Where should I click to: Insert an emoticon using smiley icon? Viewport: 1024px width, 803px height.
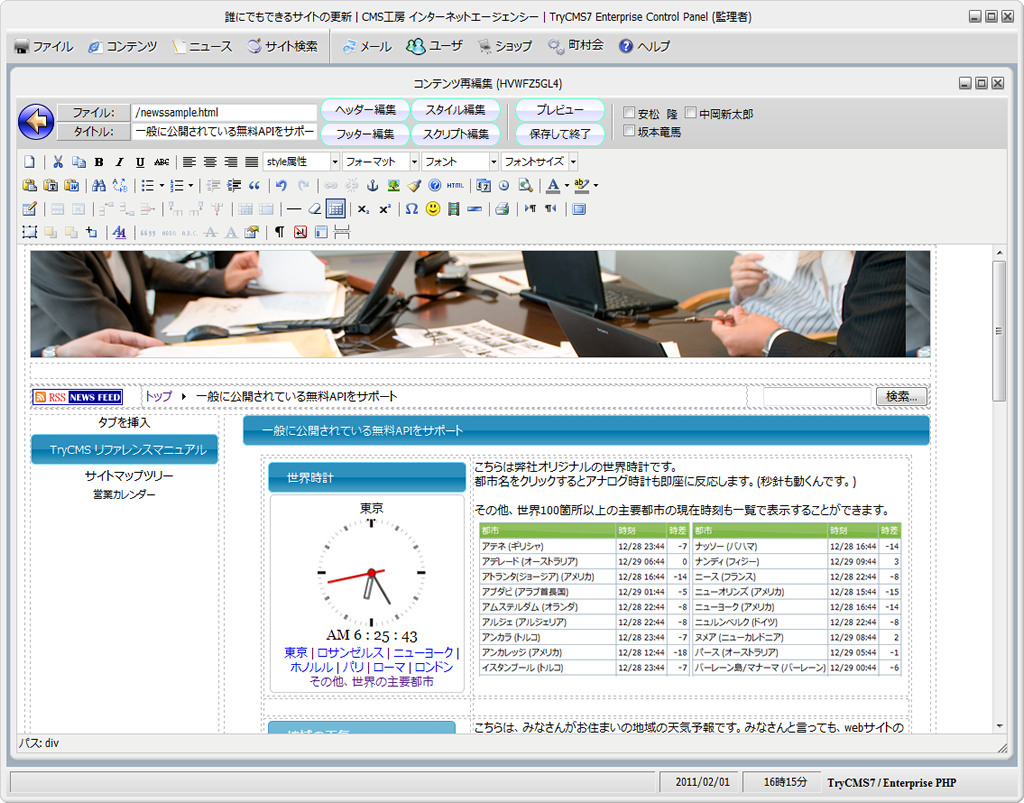pyautogui.click(x=433, y=209)
